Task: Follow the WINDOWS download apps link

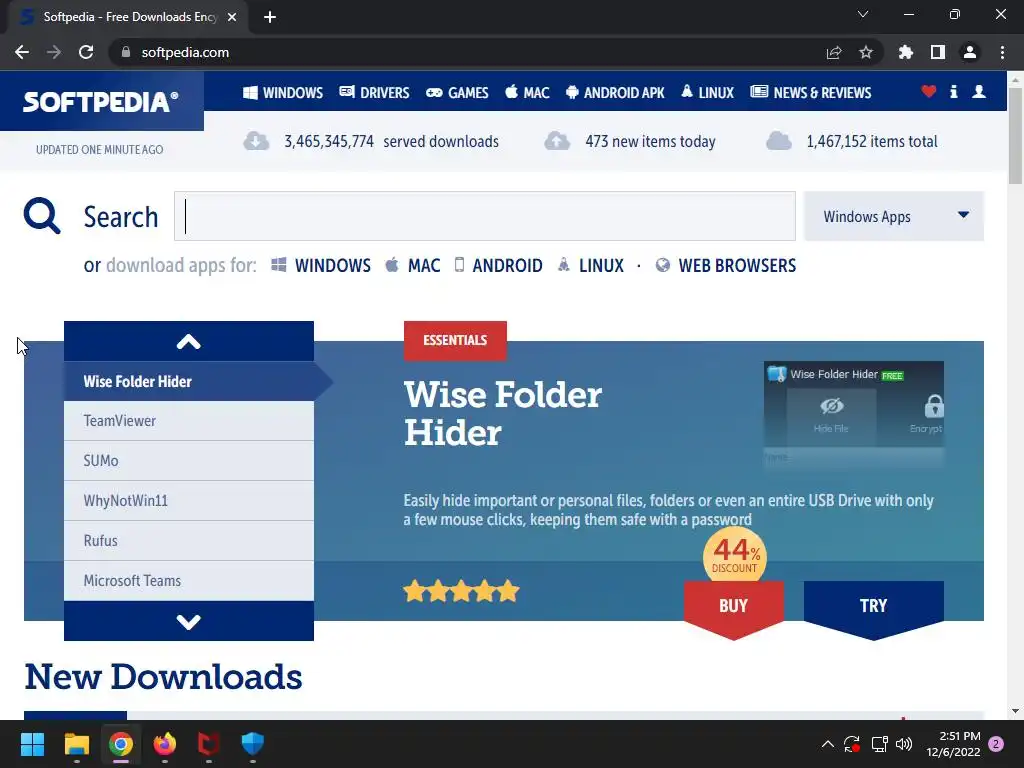Action: [x=321, y=266]
